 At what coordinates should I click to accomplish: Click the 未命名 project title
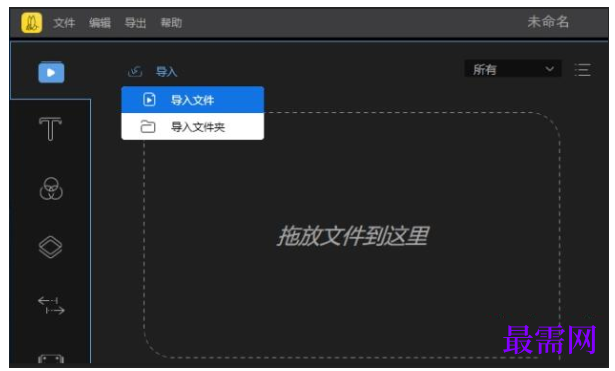(548, 22)
